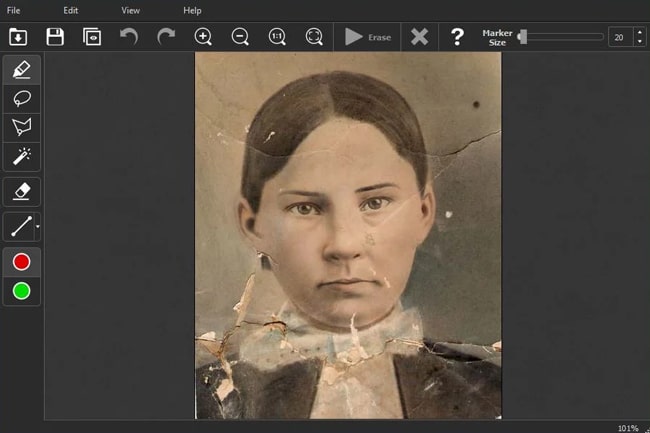Click the Marker Size value field
This screenshot has width=650, height=433.
pos(619,37)
